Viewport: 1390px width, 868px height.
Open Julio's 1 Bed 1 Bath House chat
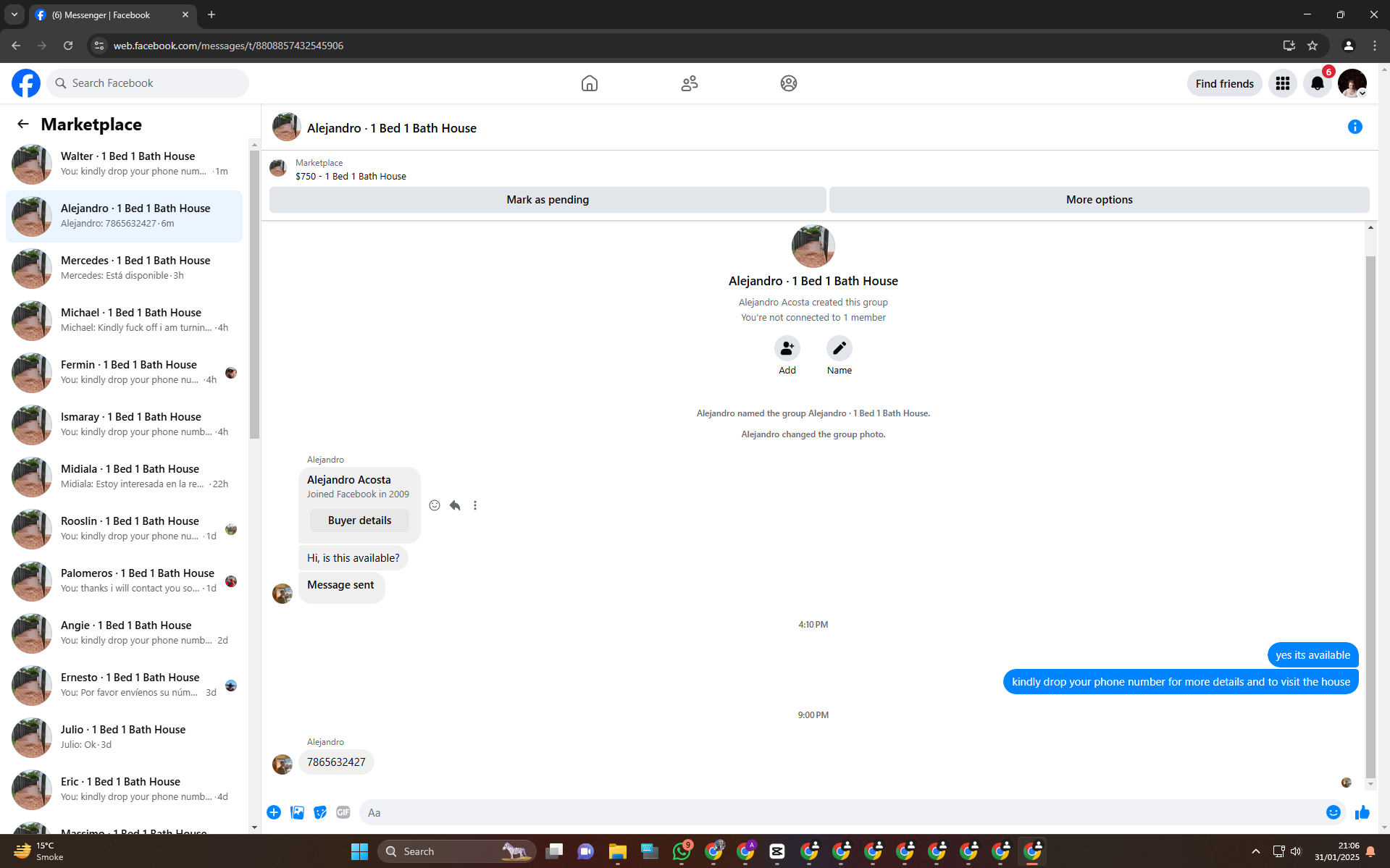[124, 738]
